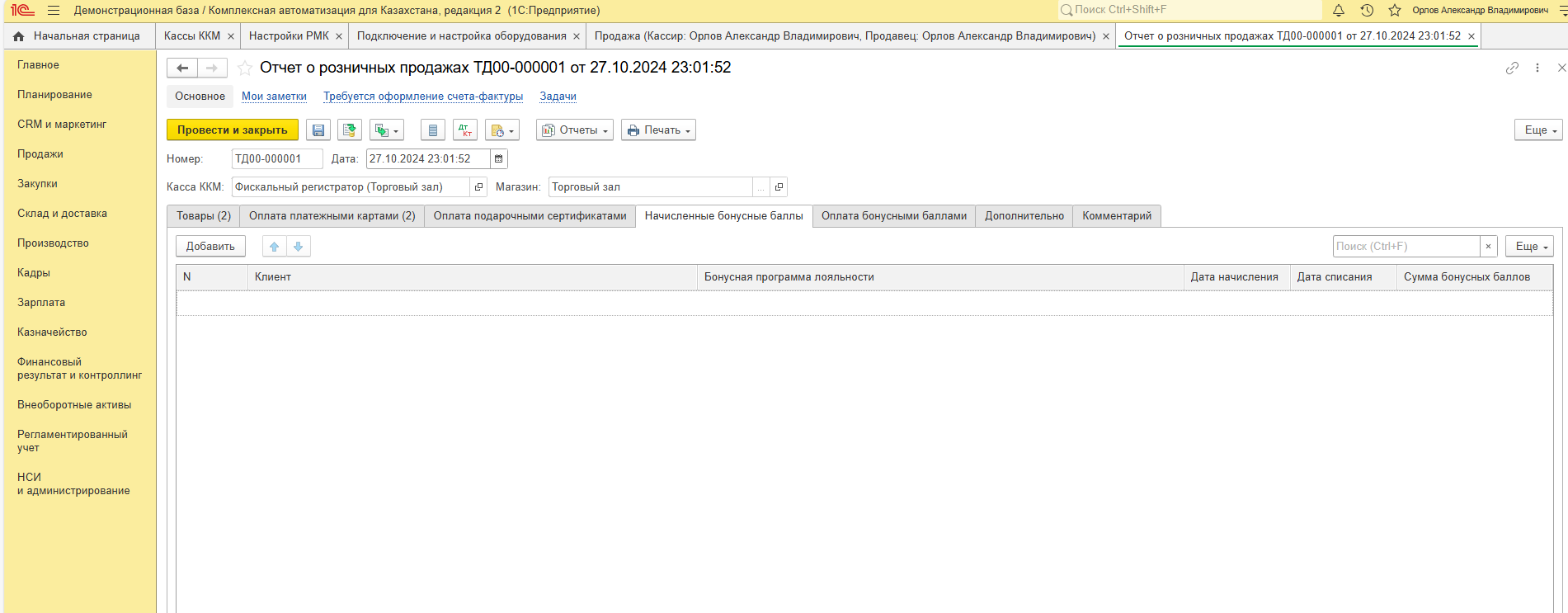Move row up with the up arrow

[275, 247]
